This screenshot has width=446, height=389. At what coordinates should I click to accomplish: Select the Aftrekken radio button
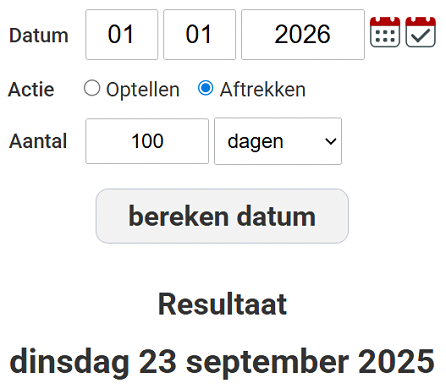[206, 88]
